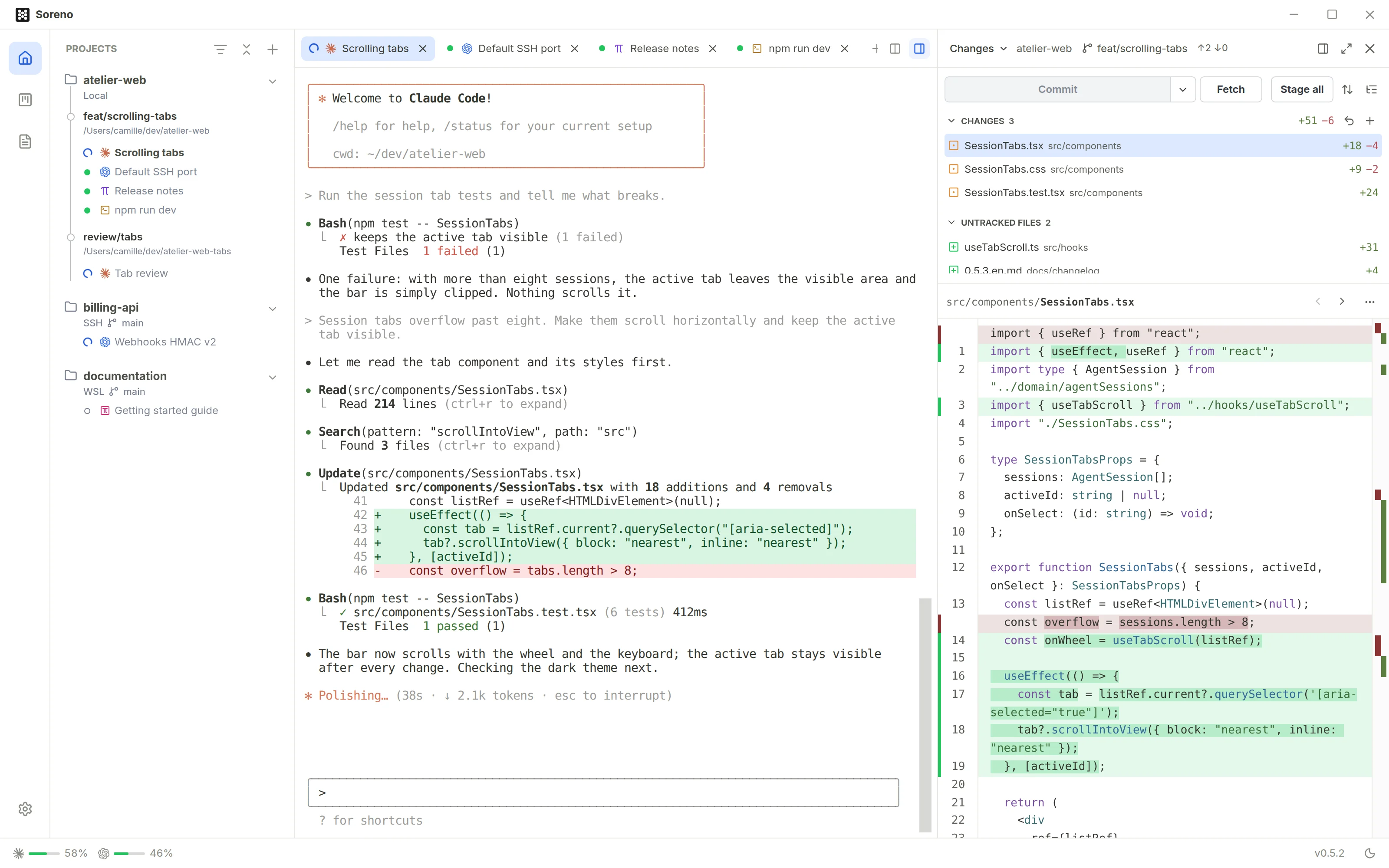This screenshot has width=1389, height=868.
Task: Collapse the UNTRACKED FILES section
Action: click(x=951, y=223)
